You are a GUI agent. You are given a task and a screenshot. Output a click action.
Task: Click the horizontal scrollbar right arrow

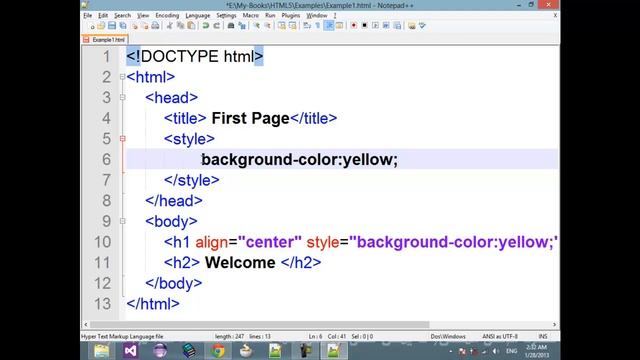click(x=554, y=324)
